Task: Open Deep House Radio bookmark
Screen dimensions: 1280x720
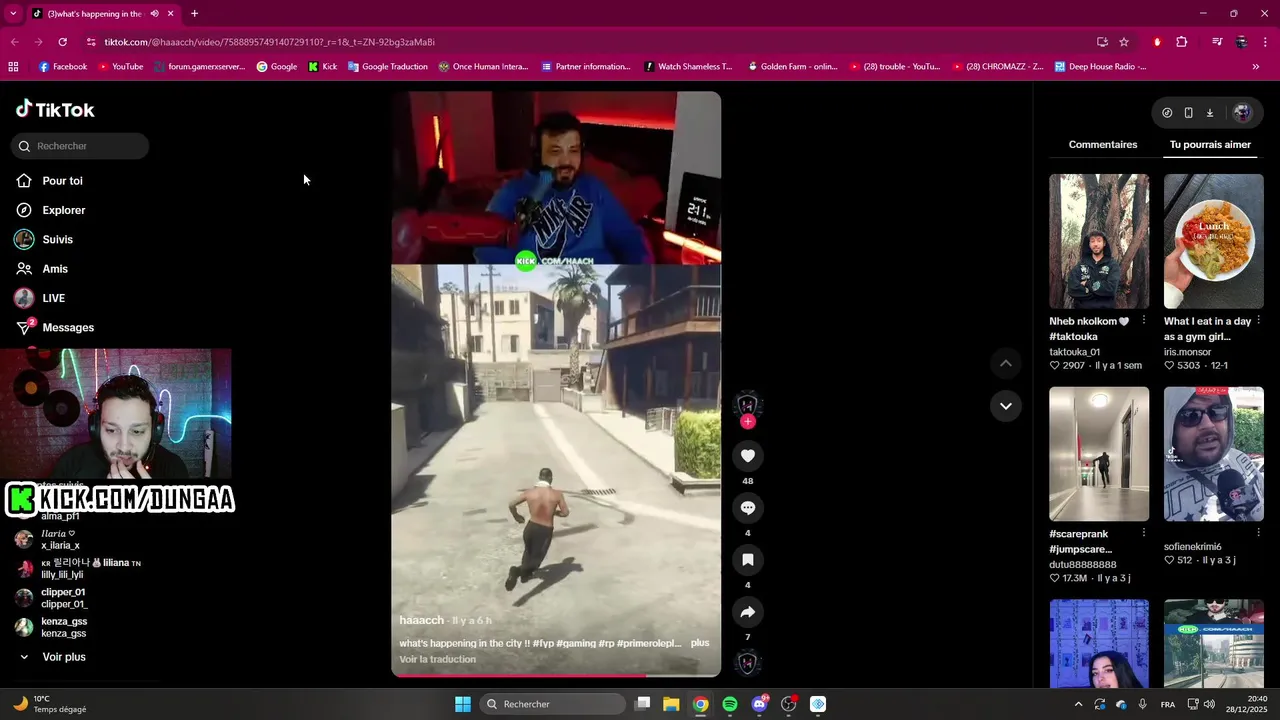Action: point(1100,67)
